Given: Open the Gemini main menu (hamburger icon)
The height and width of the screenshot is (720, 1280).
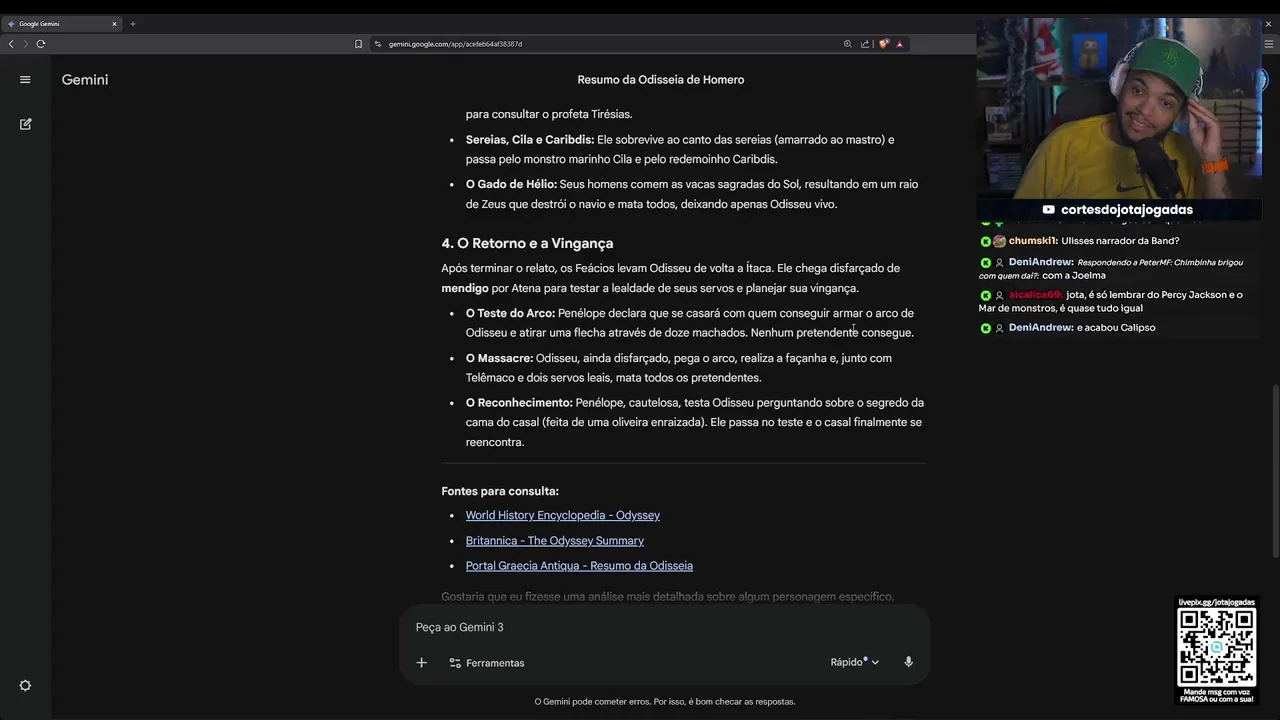Looking at the screenshot, I should tap(25, 80).
